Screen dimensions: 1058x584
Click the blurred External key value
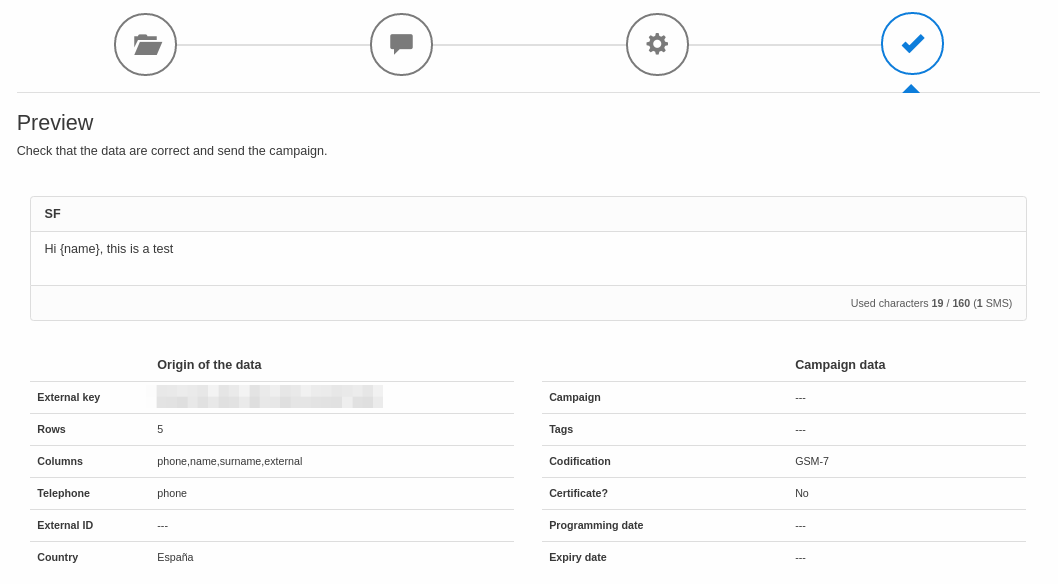269,397
